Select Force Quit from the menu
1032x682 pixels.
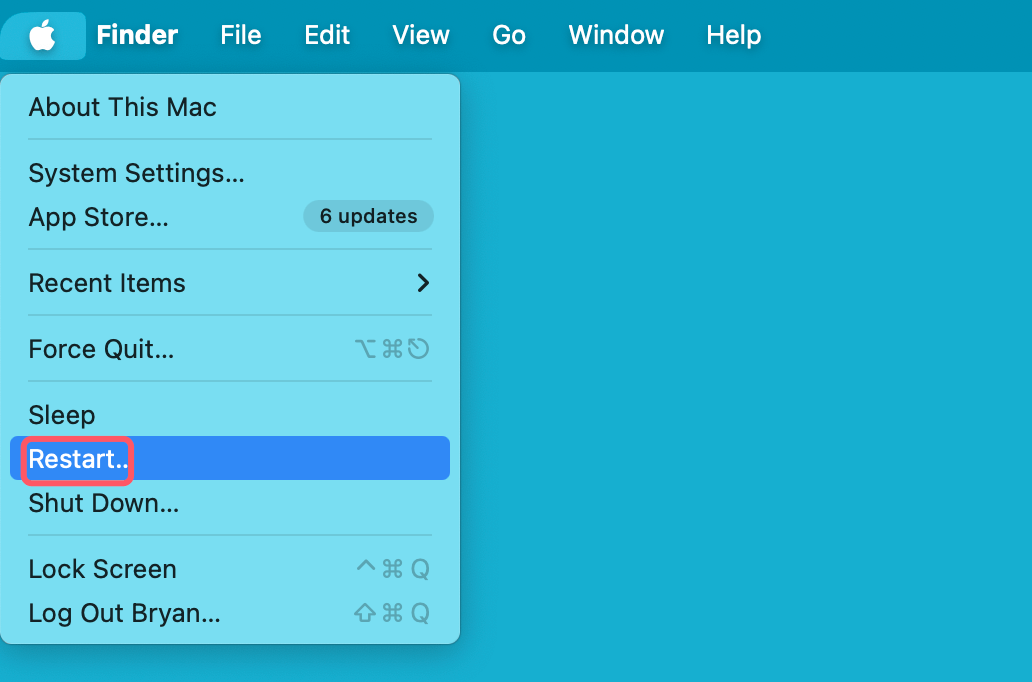coord(101,349)
